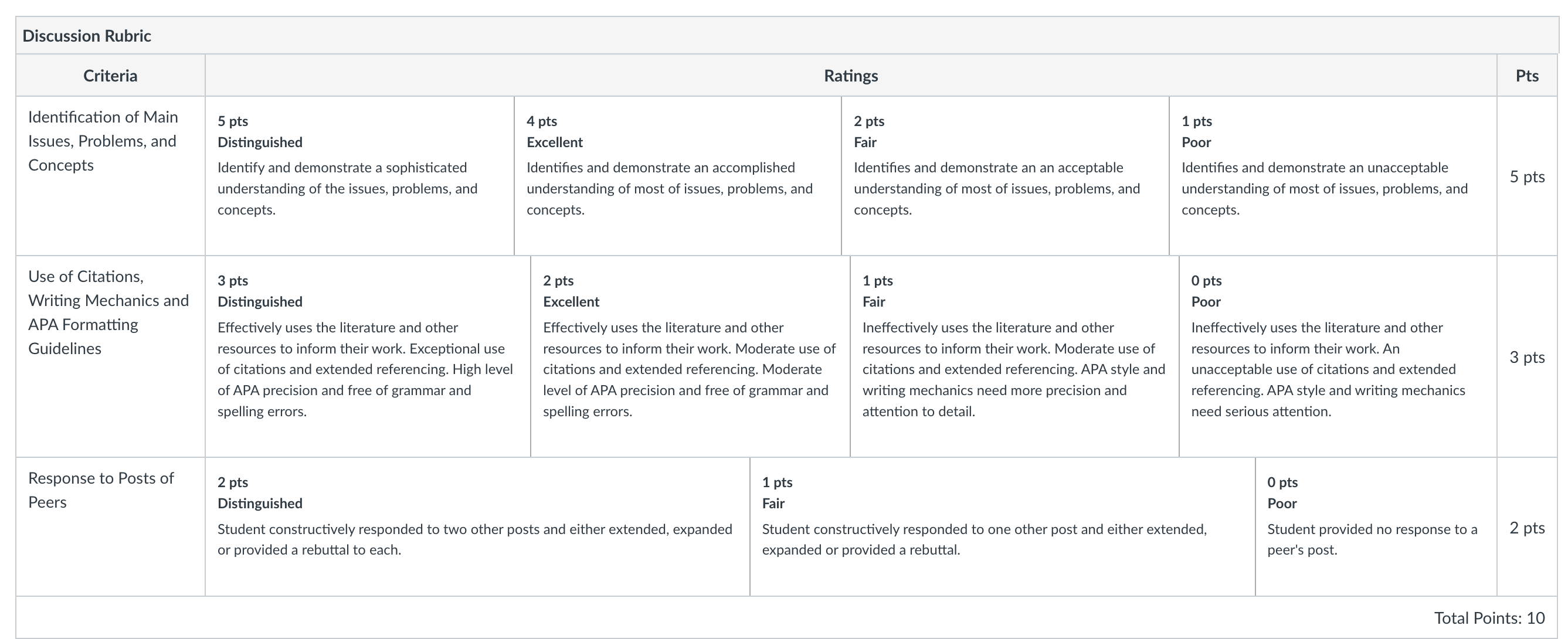Choose 2 pts Fair for Identification criterion
This screenshot has height=639, width=1568.
pos(1005,176)
